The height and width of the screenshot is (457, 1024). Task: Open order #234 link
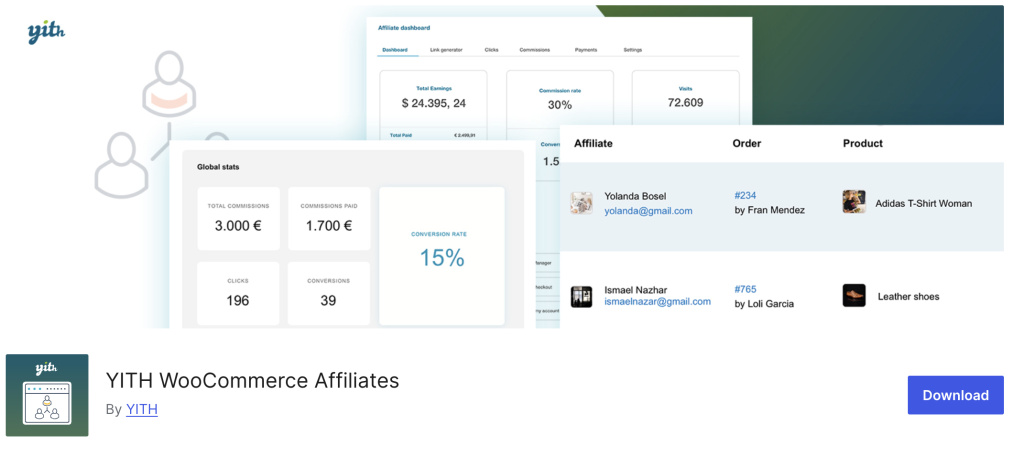[x=745, y=195]
